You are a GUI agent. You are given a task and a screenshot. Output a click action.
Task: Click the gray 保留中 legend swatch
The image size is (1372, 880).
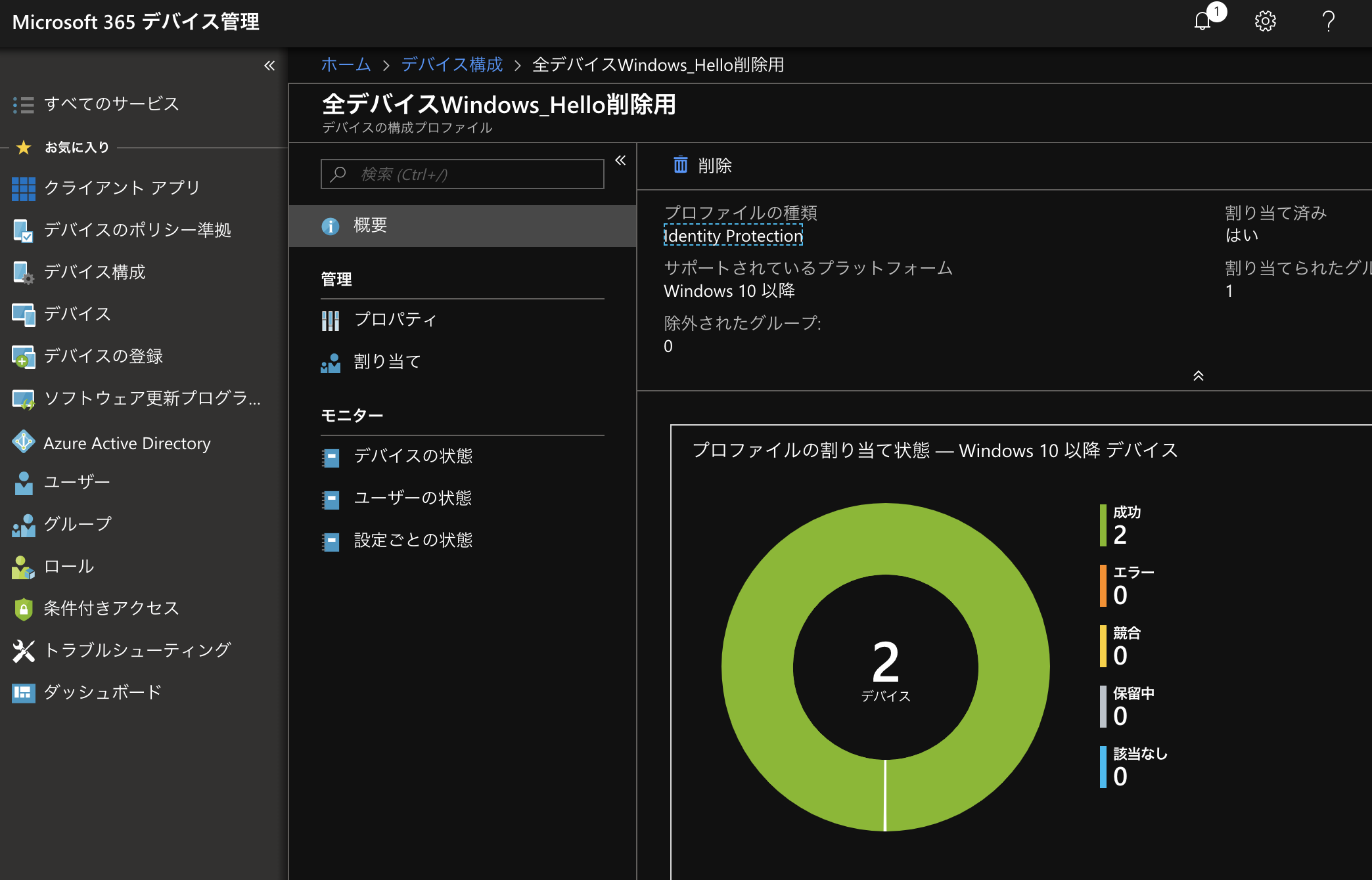(1103, 707)
